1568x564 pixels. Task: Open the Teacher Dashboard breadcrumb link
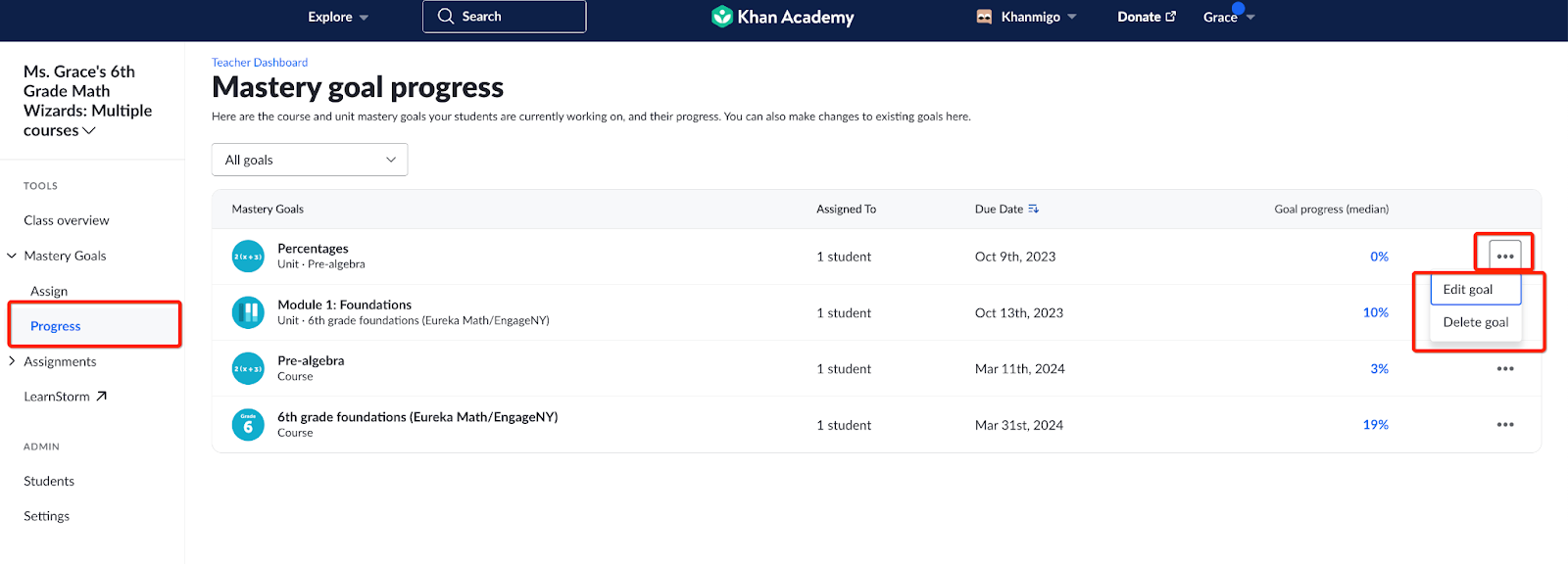click(260, 63)
